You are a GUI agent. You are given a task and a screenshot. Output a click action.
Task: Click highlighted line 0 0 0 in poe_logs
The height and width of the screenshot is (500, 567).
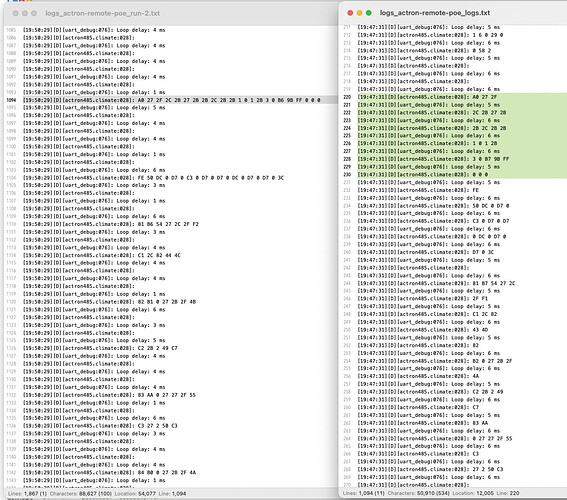[423, 174]
